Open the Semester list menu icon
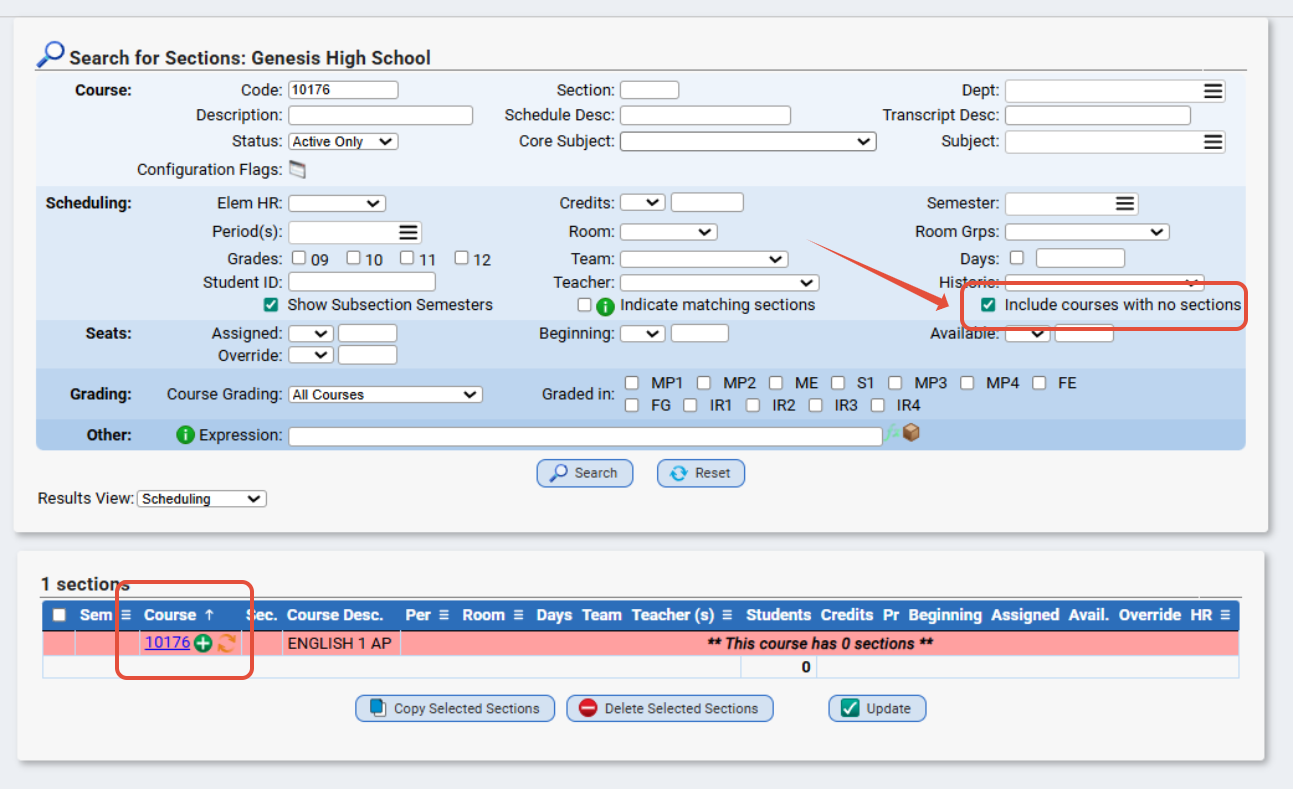This screenshot has height=789, width=1293. 1125,204
